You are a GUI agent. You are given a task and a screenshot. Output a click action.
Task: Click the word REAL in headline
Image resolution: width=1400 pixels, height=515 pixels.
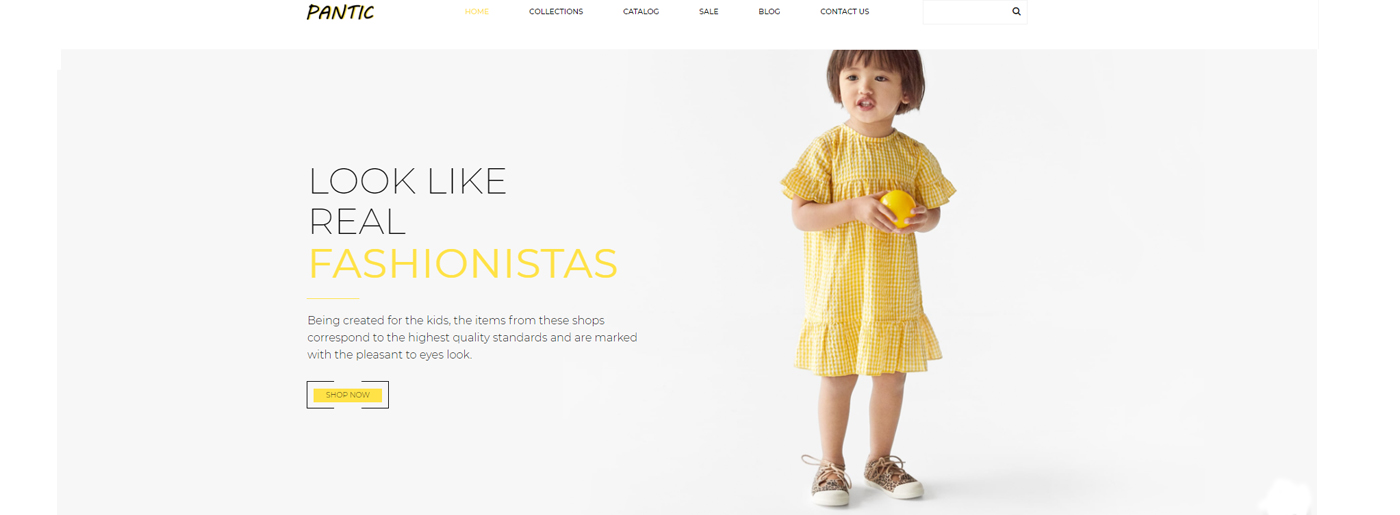click(x=356, y=222)
